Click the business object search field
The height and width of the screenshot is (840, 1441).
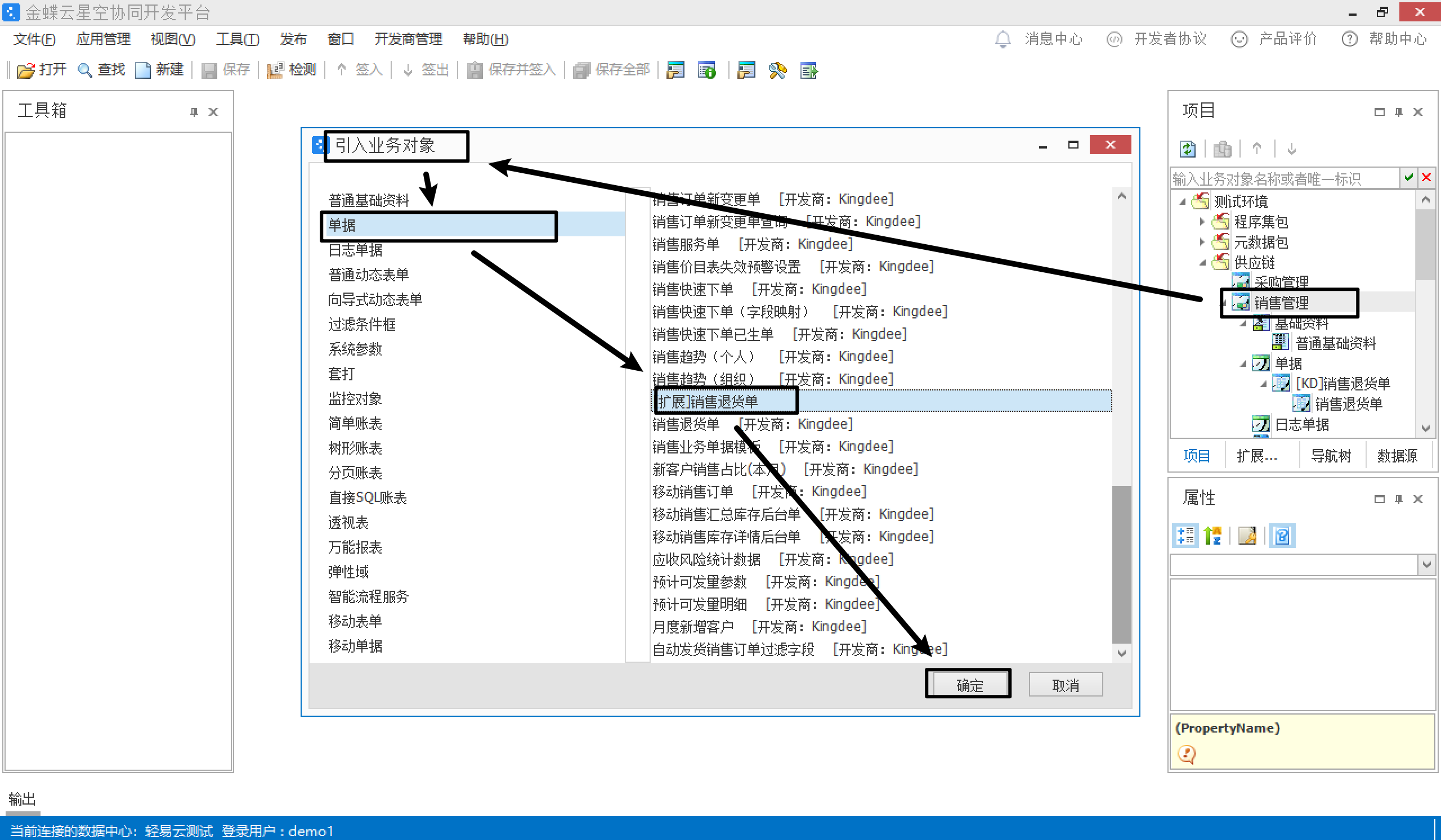[x=1285, y=178]
